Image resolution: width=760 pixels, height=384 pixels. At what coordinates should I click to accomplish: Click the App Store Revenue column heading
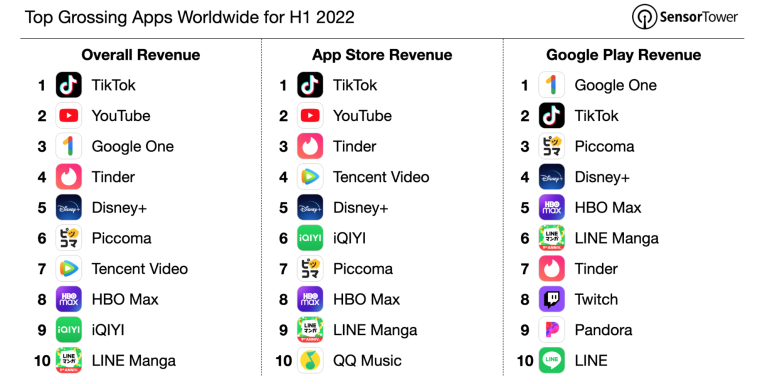click(382, 55)
